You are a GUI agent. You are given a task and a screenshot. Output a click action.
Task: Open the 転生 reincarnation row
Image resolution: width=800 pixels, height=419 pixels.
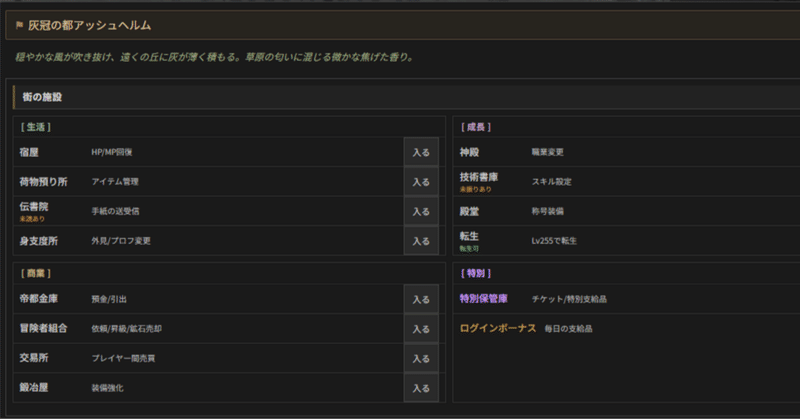(627, 241)
